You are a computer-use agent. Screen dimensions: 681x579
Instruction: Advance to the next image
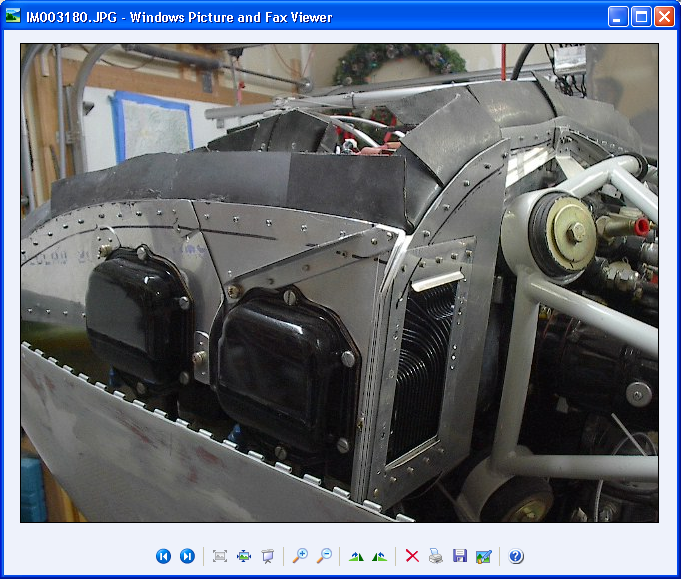(x=187, y=556)
